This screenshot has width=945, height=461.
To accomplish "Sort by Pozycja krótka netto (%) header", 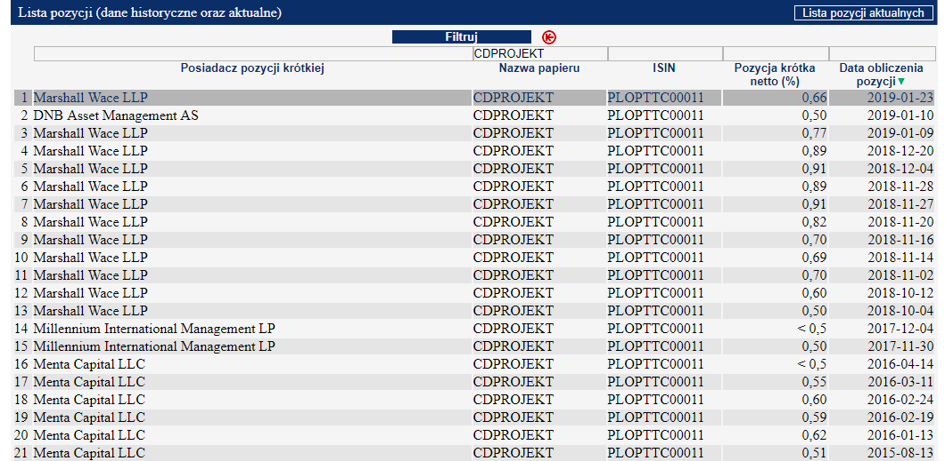I will [x=774, y=75].
